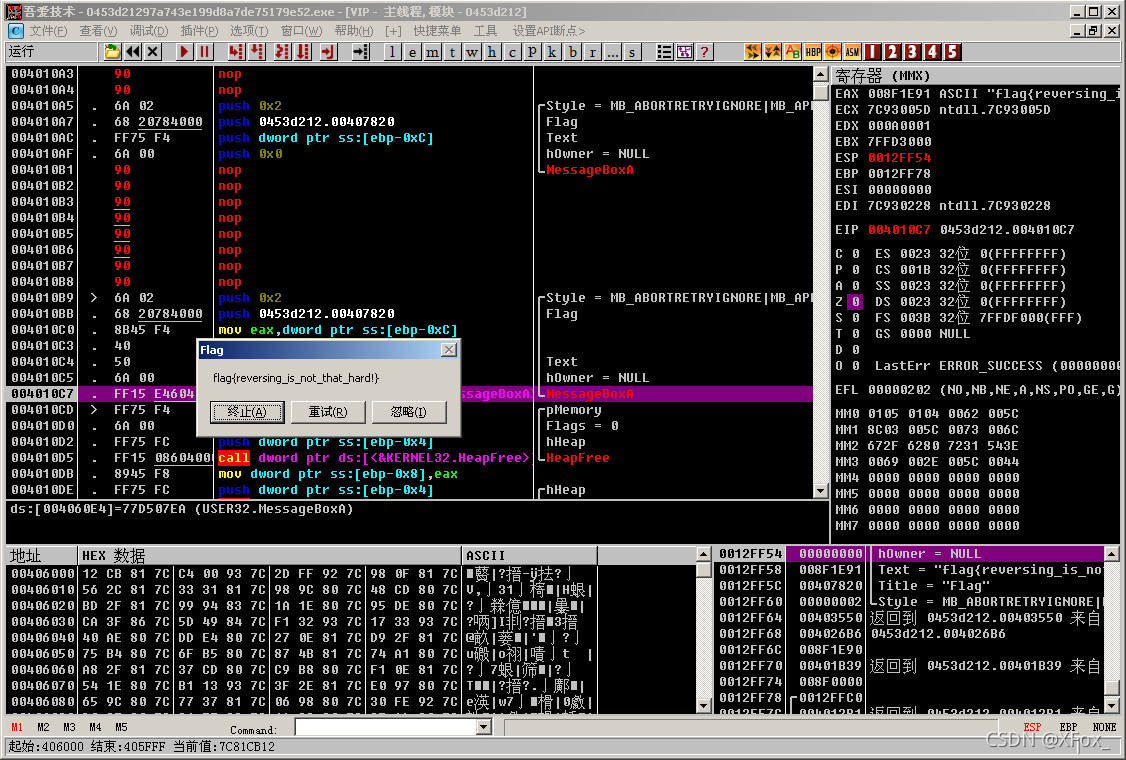
Task: Click the red Run play icon
Action: pos(184,52)
